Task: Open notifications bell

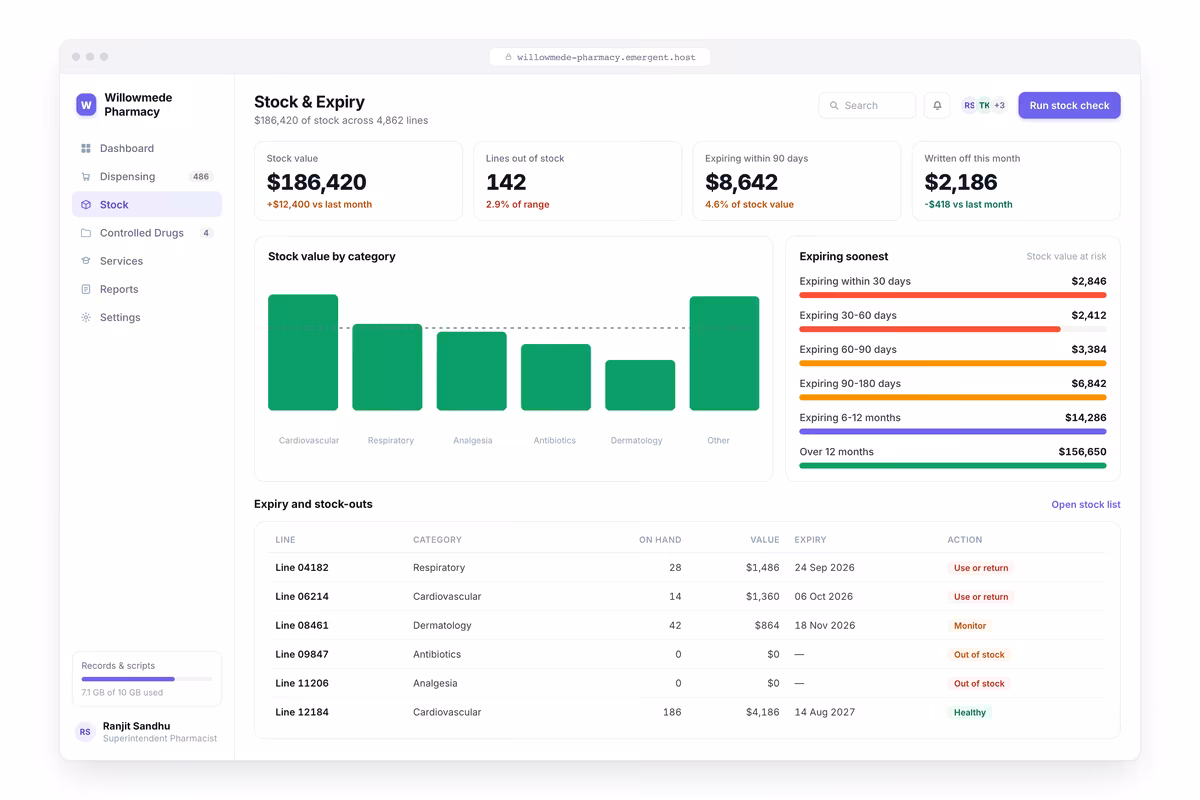Action: [937, 105]
